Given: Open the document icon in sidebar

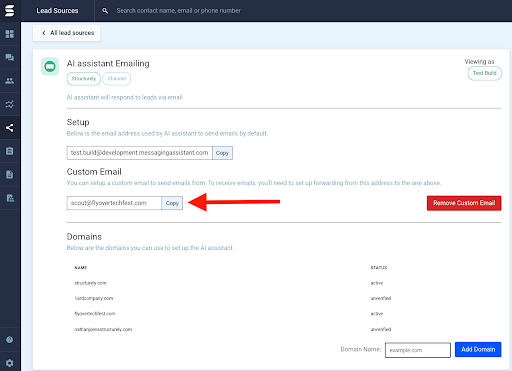Looking at the screenshot, I should point(10,175).
